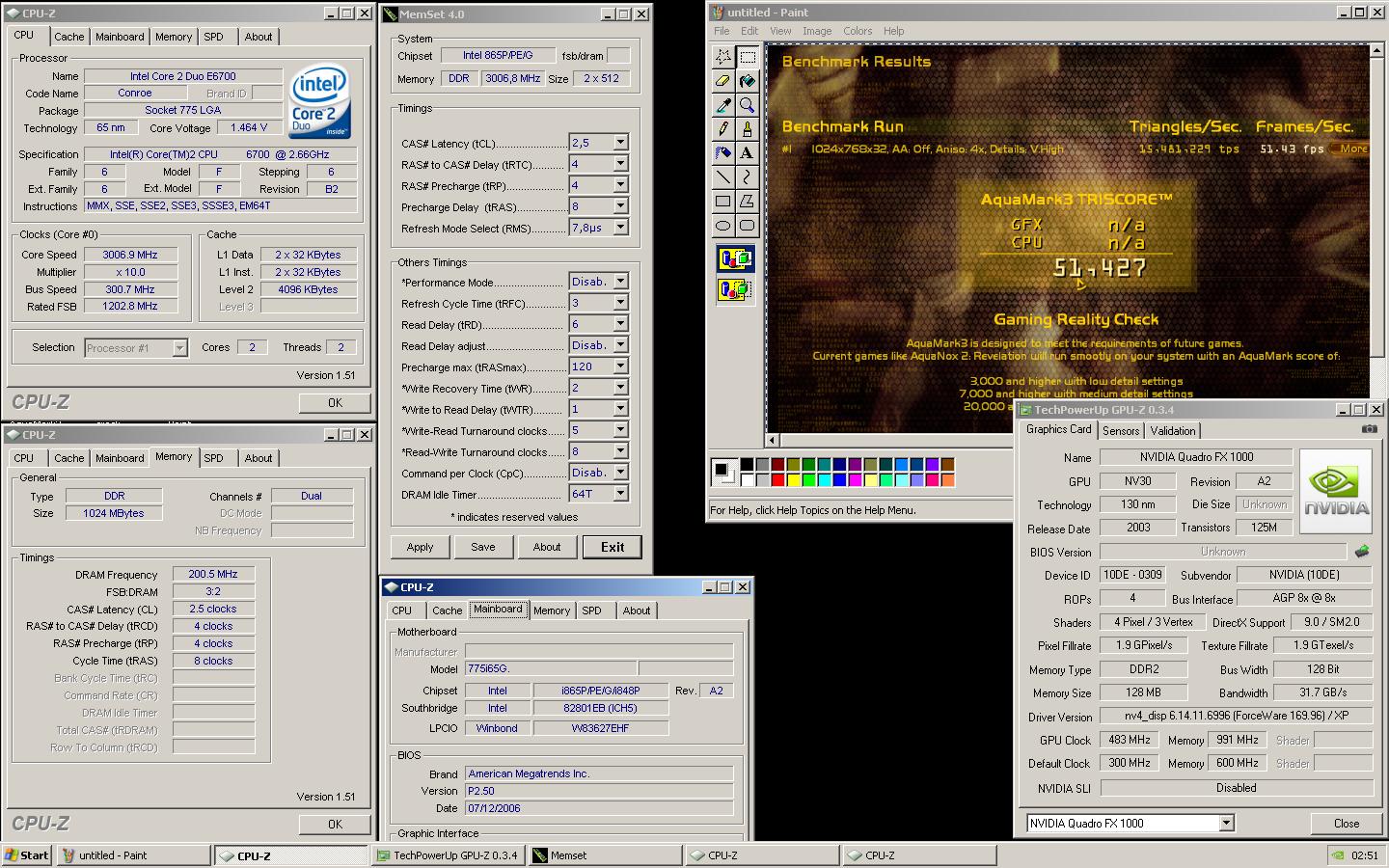The height and width of the screenshot is (868, 1389).
Task: Click the Close button in GPU-Z
Action: [x=1347, y=823]
